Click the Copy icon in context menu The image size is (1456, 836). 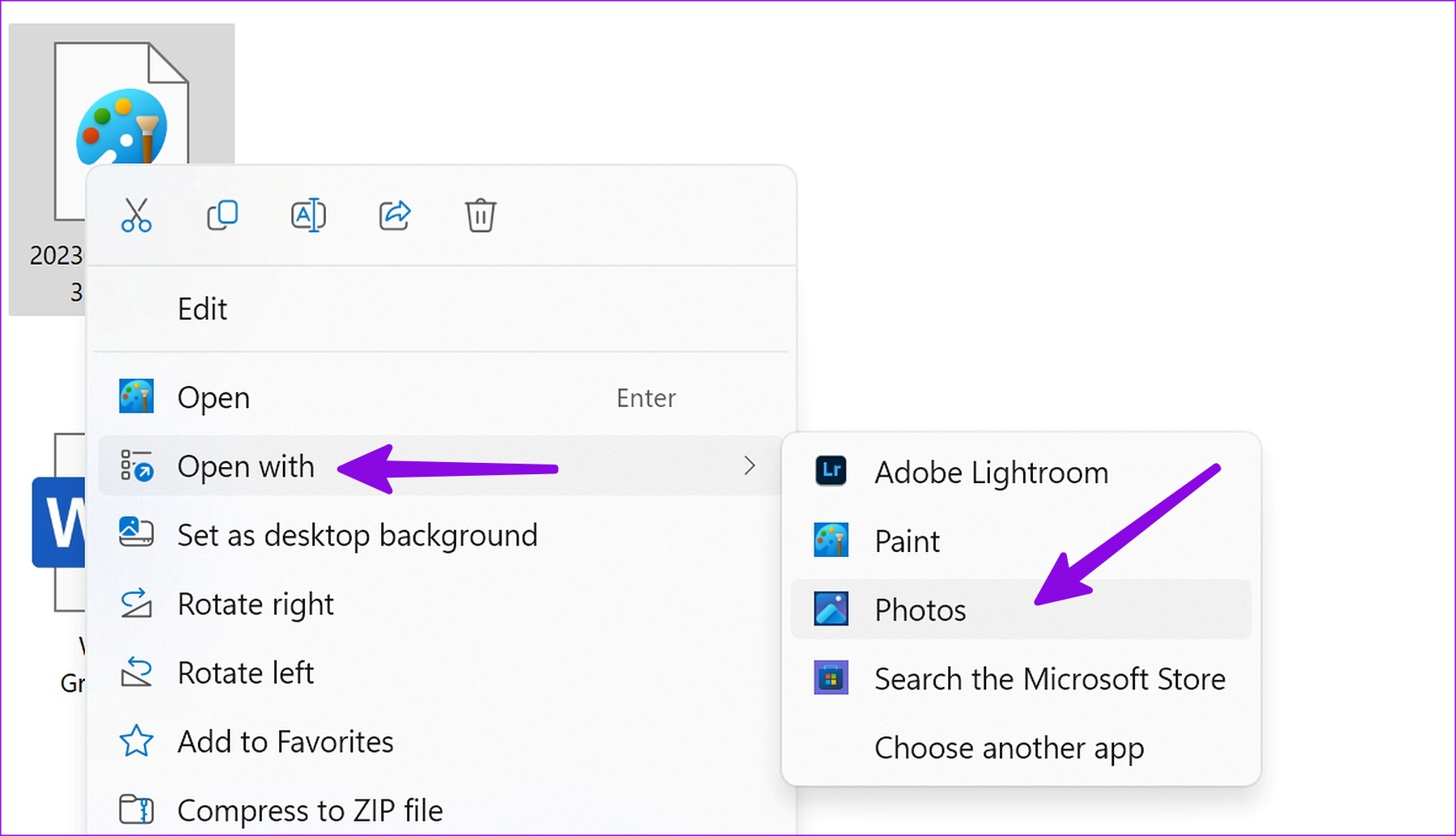point(222,215)
